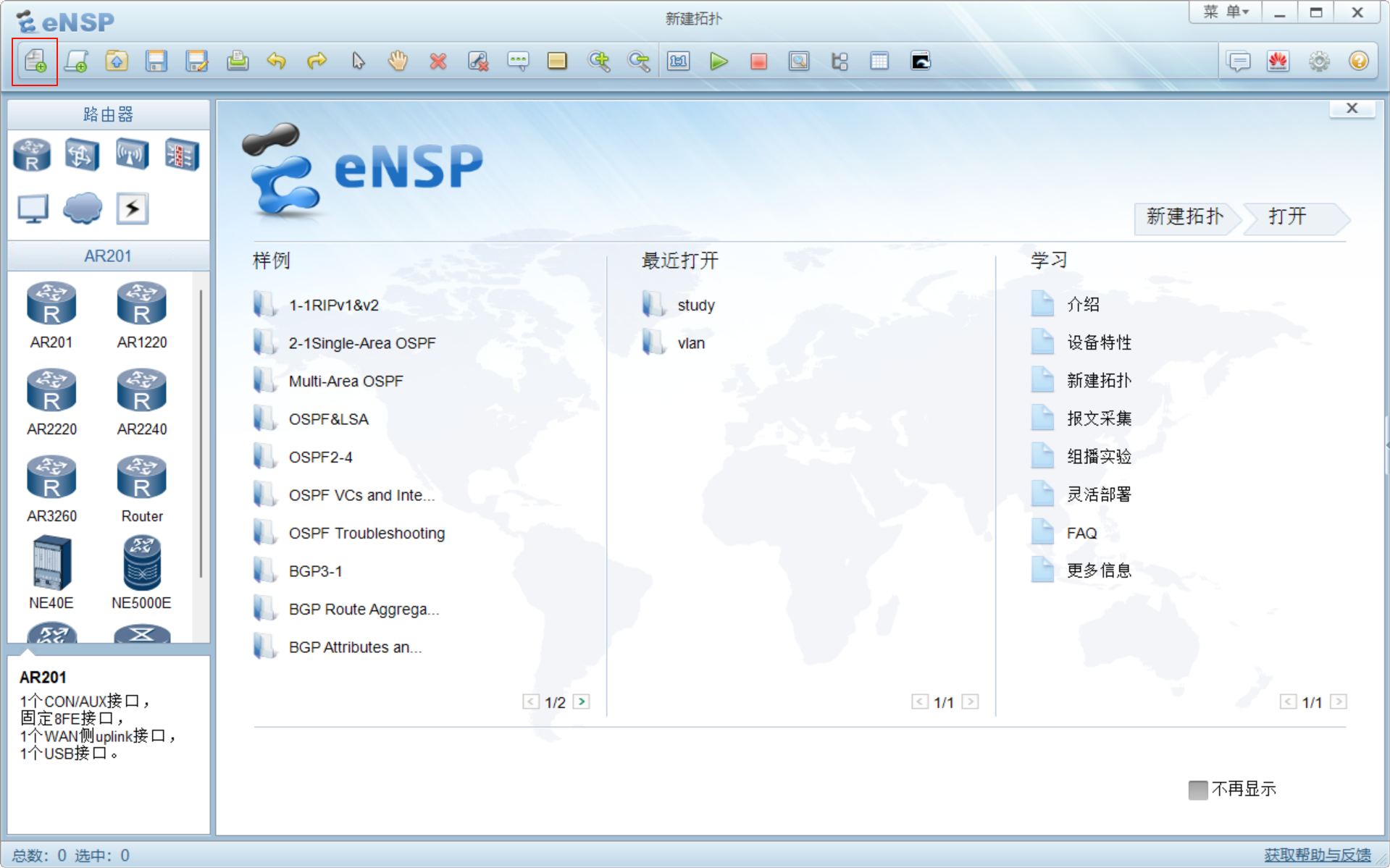1390x868 pixels.
Task: Show the grid toolbar icon
Action: 879,62
